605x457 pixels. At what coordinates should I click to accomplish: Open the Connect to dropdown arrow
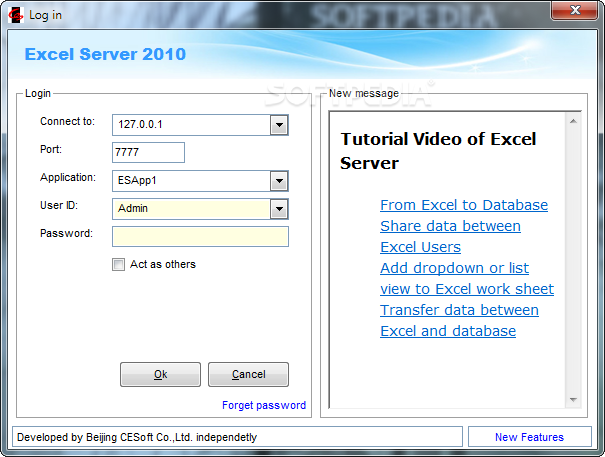279,125
